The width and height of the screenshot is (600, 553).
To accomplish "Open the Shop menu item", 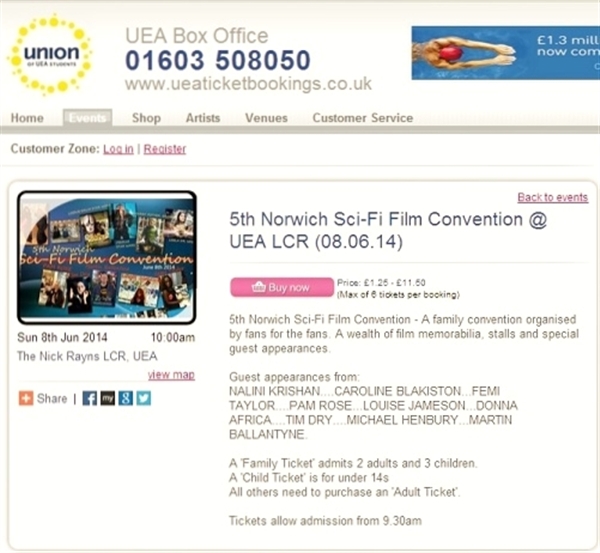I will pos(146,118).
